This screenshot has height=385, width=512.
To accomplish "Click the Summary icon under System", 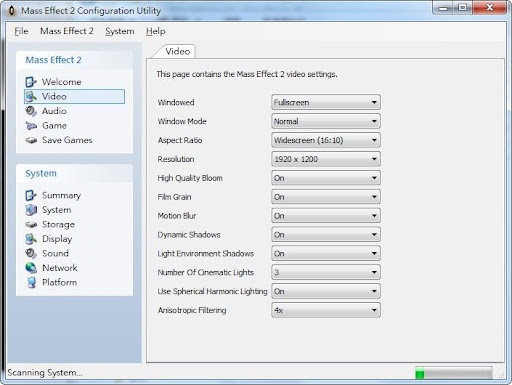I will click(x=31, y=195).
